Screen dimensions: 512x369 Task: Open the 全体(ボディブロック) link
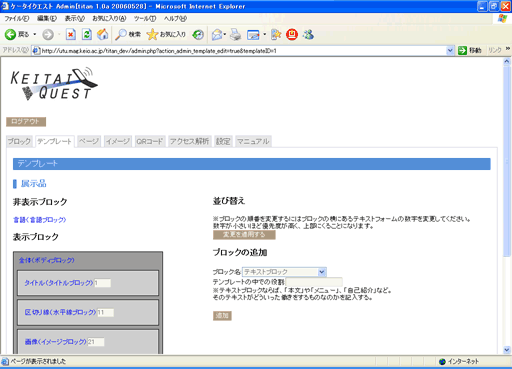pyautogui.click(x=47, y=260)
